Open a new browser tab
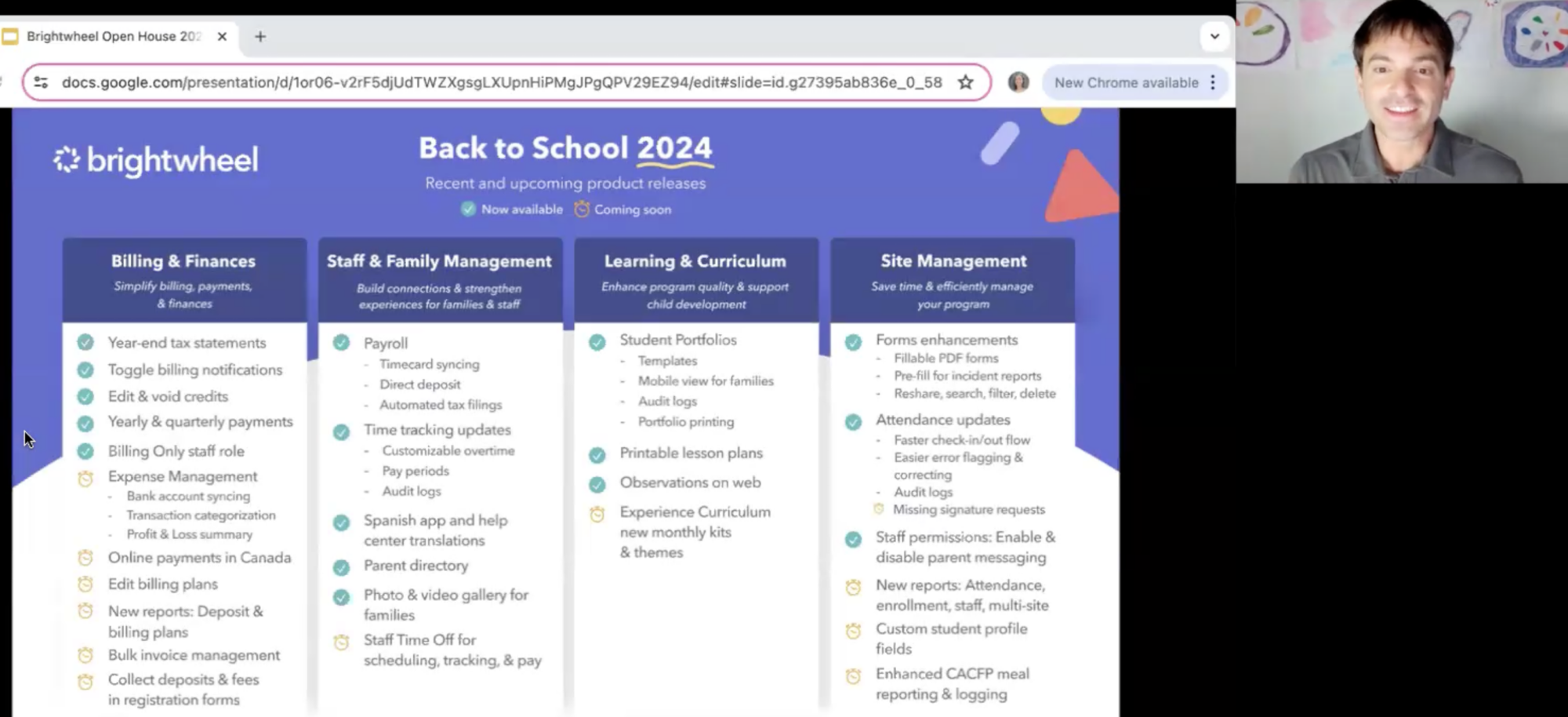1568x717 pixels. pos(260,36)
